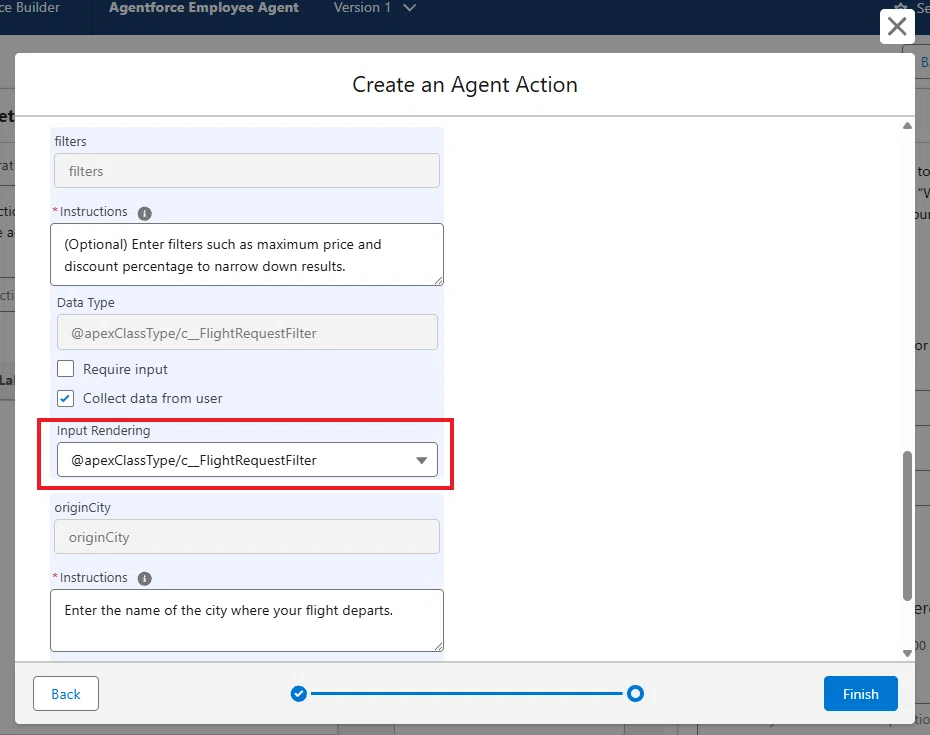The height and width of the screenshot is (735, 930).
Task: Click the Finish button
Action: tap(860, 693)
